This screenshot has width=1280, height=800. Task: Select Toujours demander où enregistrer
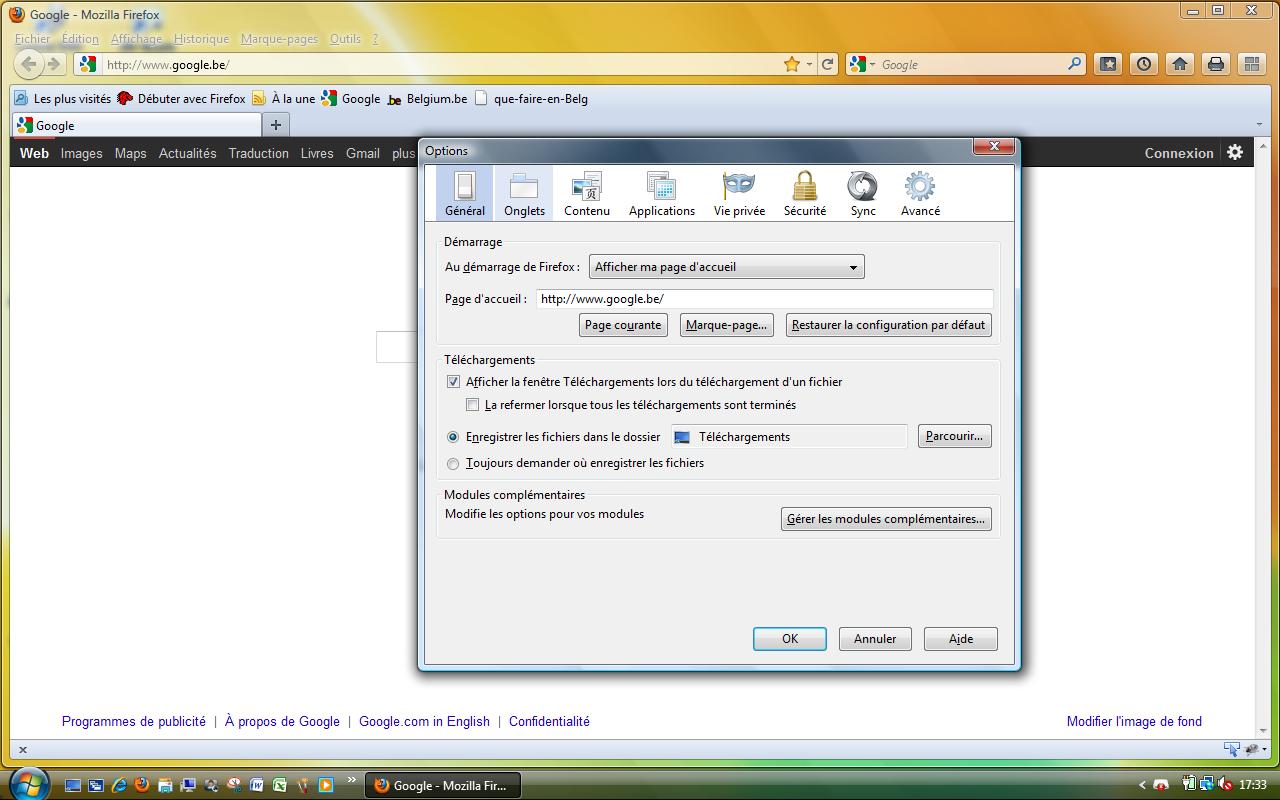click(x=453, y=463)
